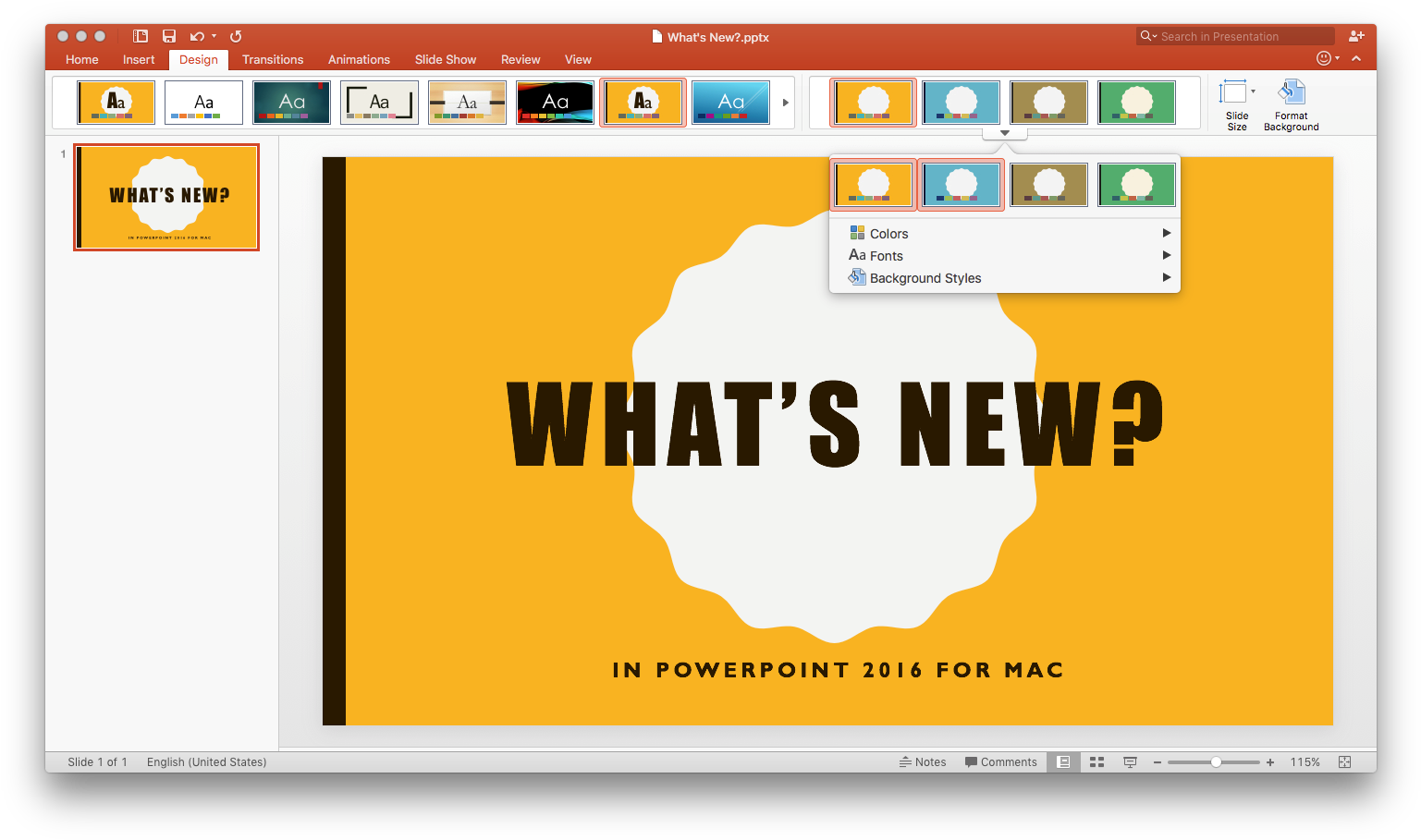Open Format Background in the ribbon

pos(1291,102)
